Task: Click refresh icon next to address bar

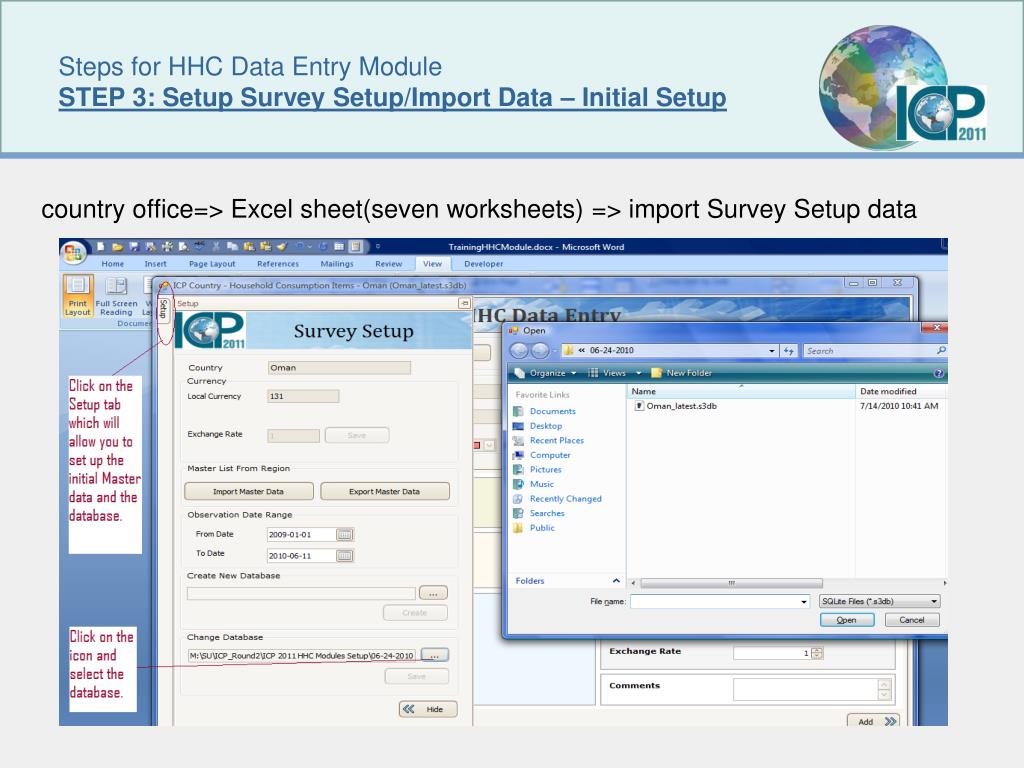Action: (789, 351)
